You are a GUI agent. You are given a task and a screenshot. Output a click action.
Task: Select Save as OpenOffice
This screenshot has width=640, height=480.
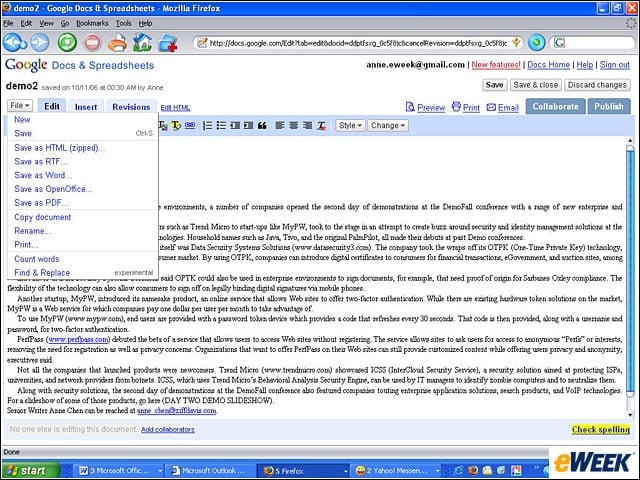point(82,189)
